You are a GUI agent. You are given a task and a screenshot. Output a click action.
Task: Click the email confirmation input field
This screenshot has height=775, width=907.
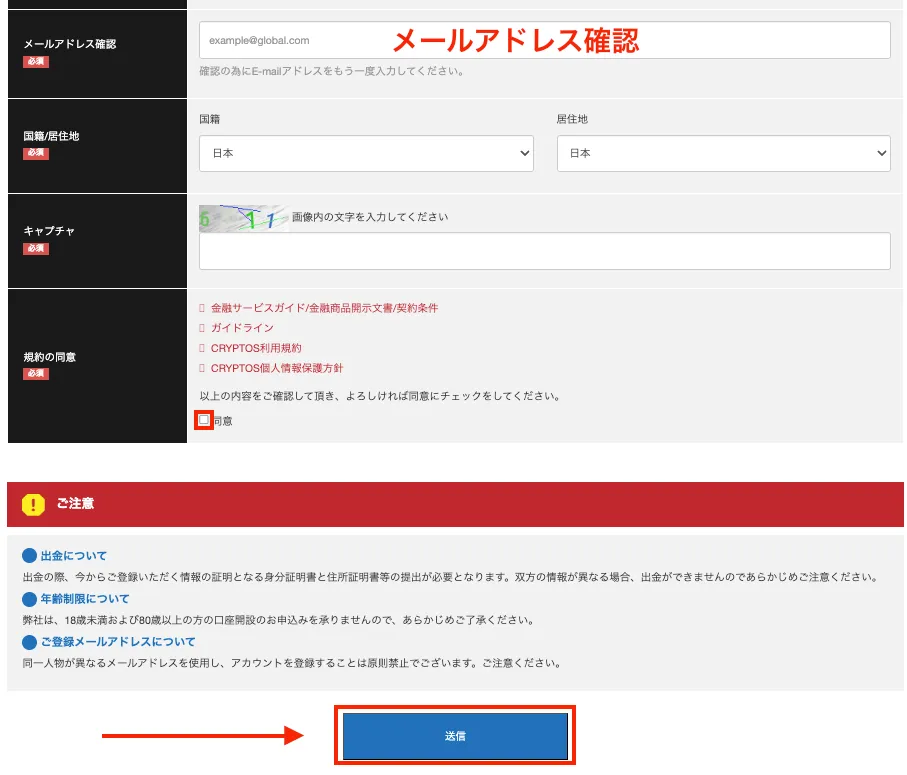[x=544, y=40]
